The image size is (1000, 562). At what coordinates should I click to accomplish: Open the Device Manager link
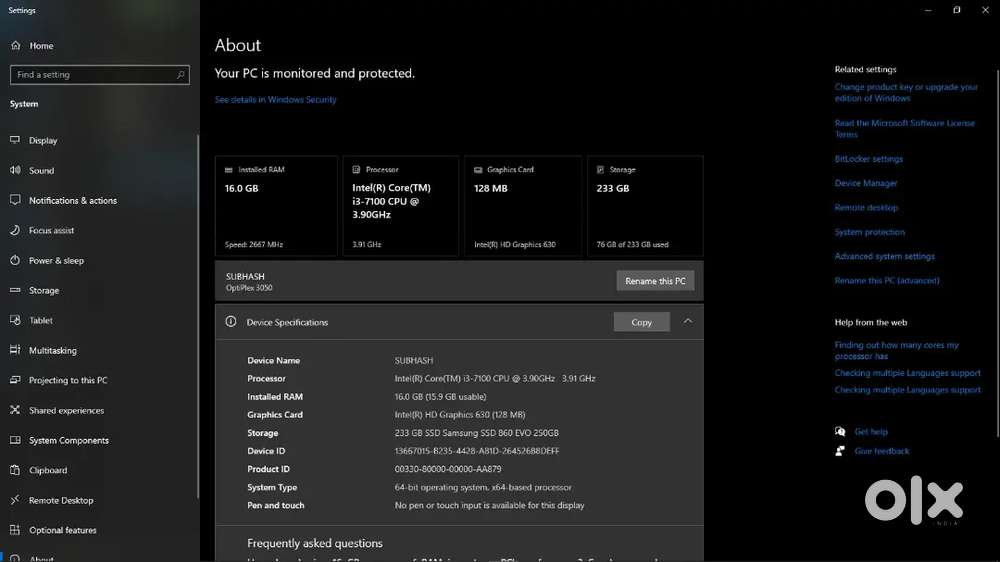865,183
